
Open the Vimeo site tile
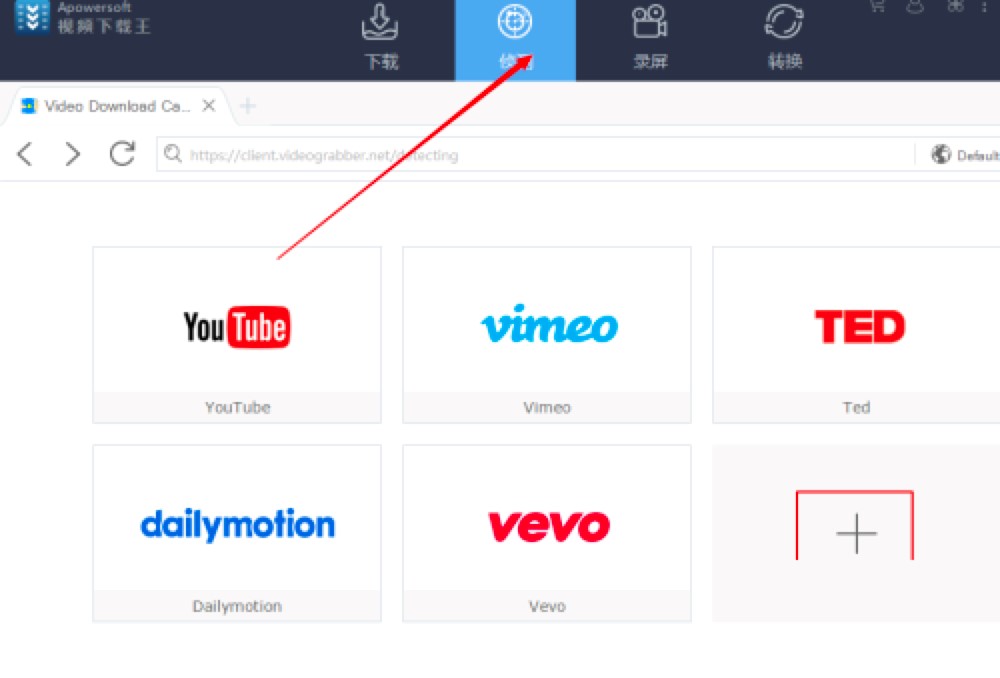[x=547, y=334]
